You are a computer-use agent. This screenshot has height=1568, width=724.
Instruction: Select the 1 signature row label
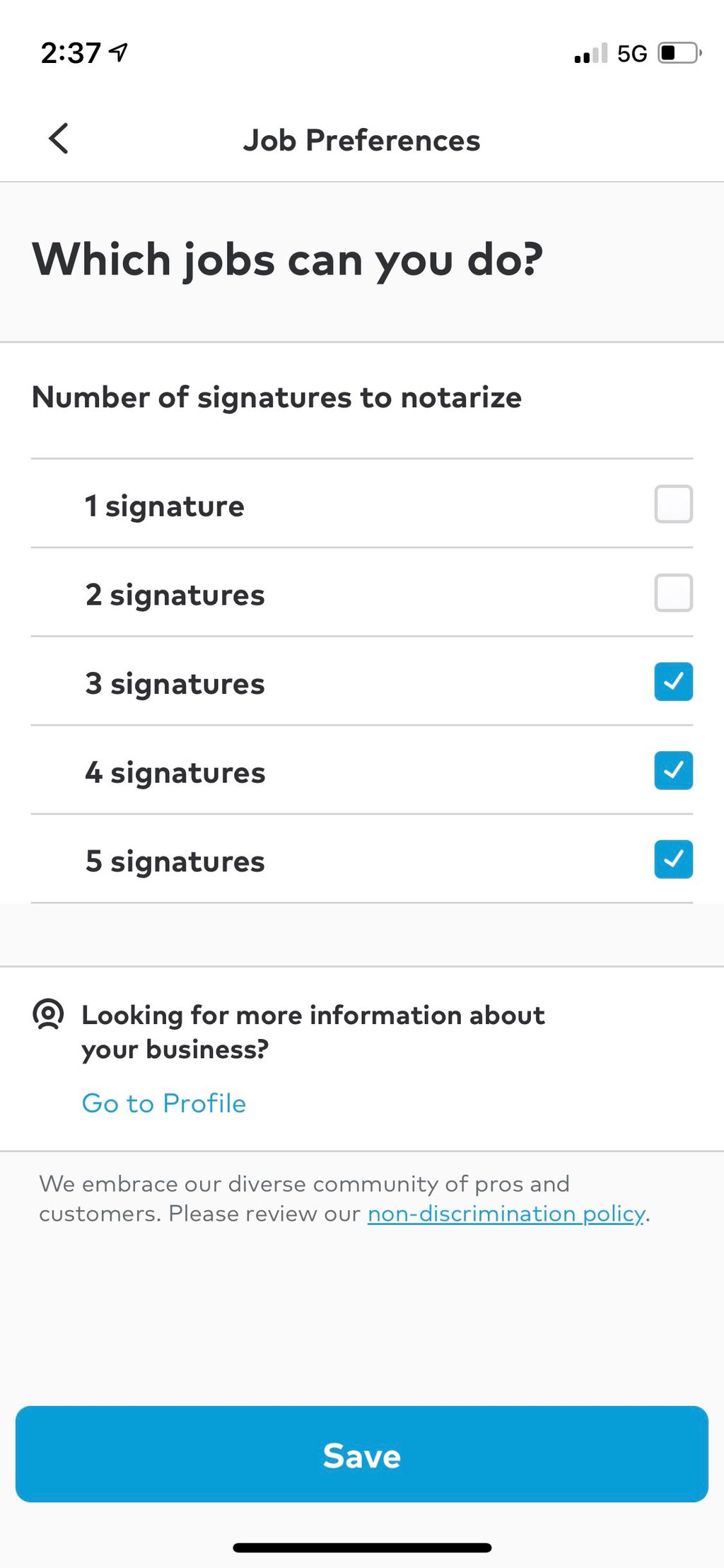pos(164,506)
